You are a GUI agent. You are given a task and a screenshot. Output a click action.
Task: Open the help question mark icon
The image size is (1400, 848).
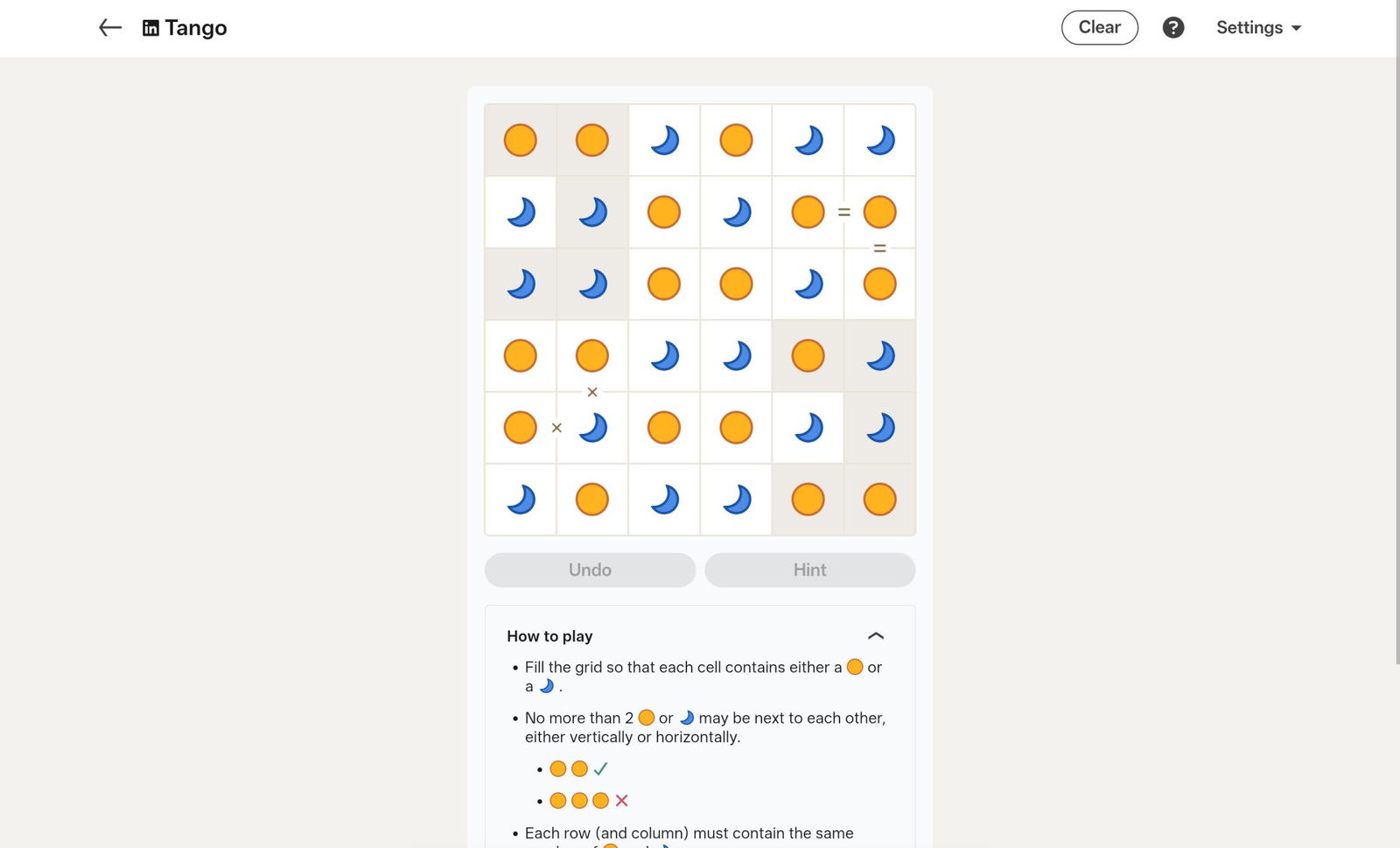1172,28
